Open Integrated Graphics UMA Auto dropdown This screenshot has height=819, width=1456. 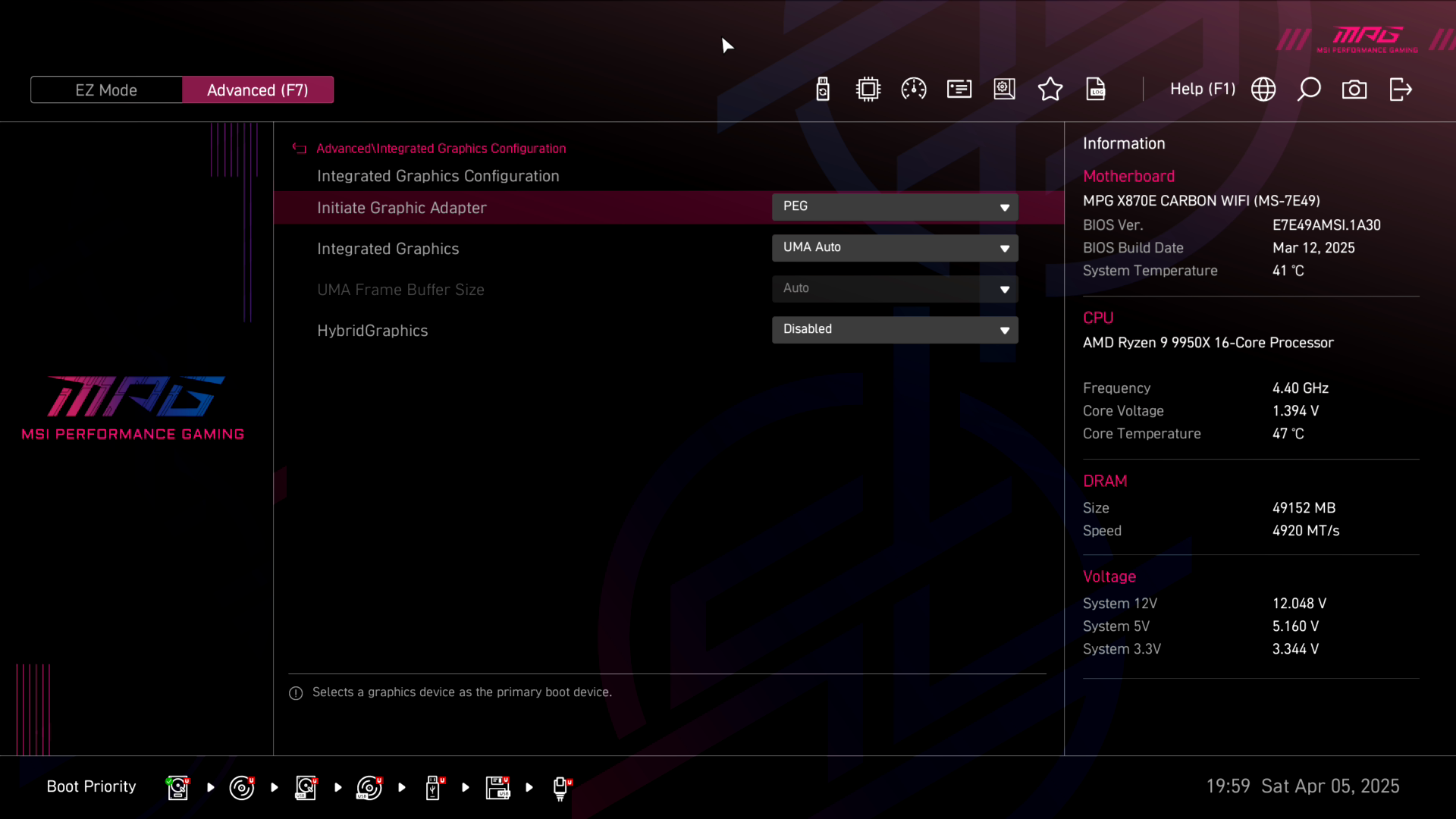895,248
